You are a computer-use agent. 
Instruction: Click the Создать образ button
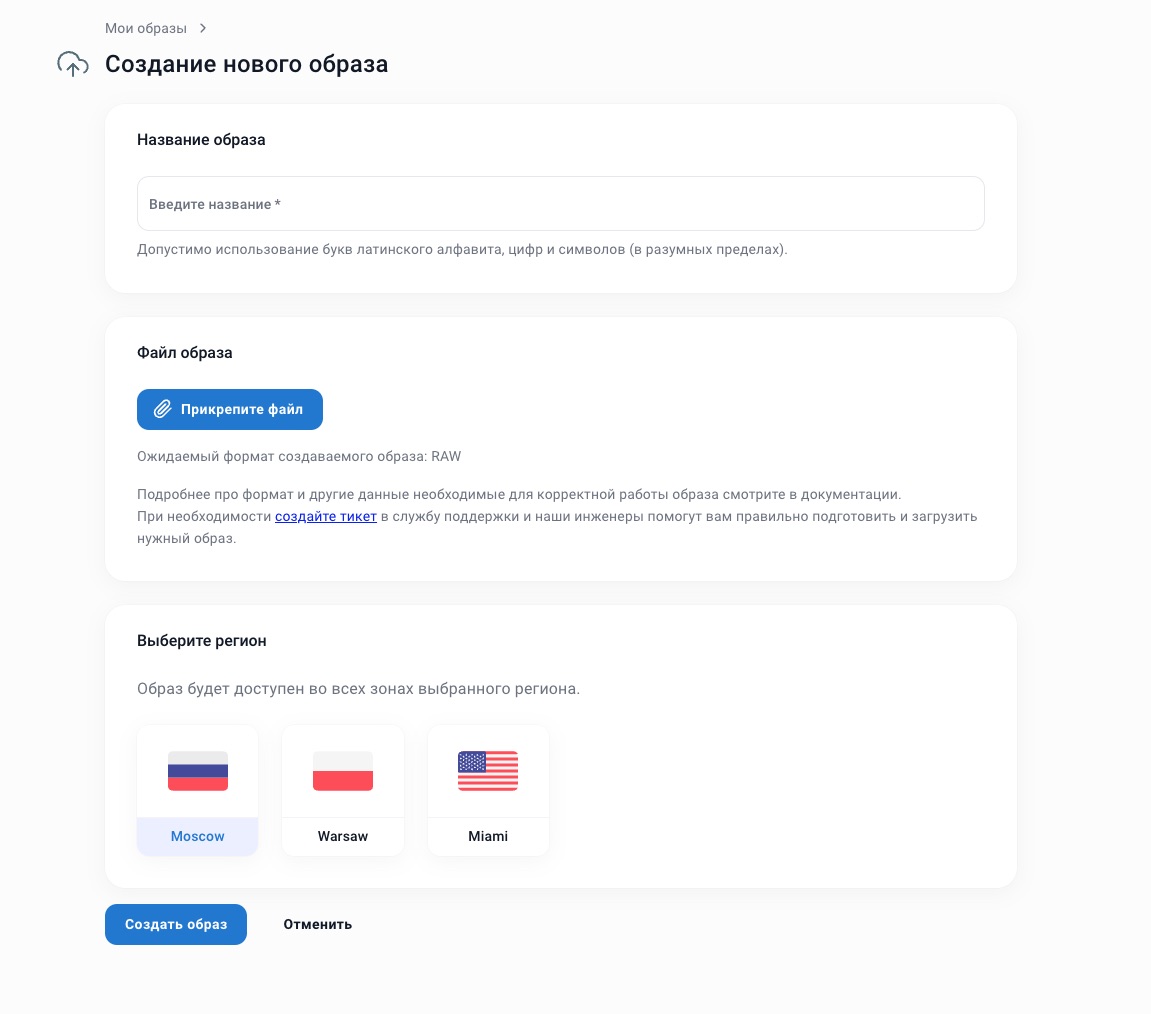click(176, 924)
